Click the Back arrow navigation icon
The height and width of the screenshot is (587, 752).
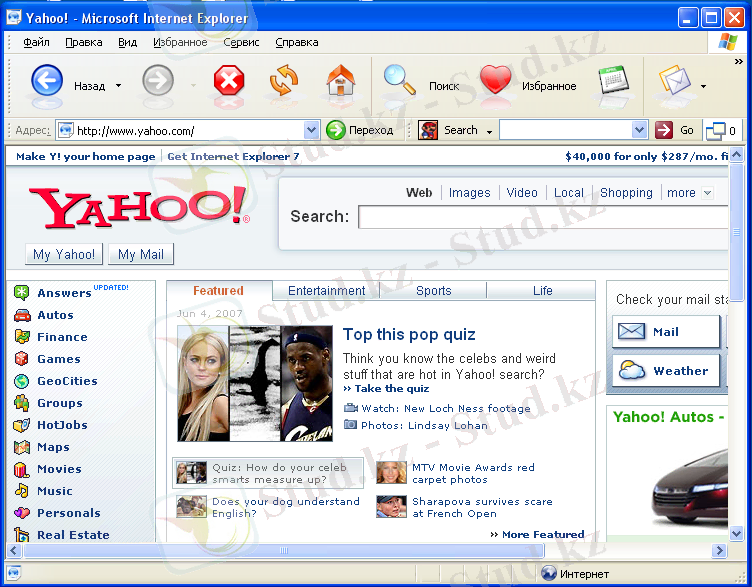pyautogui.click(x=47, y=81)
